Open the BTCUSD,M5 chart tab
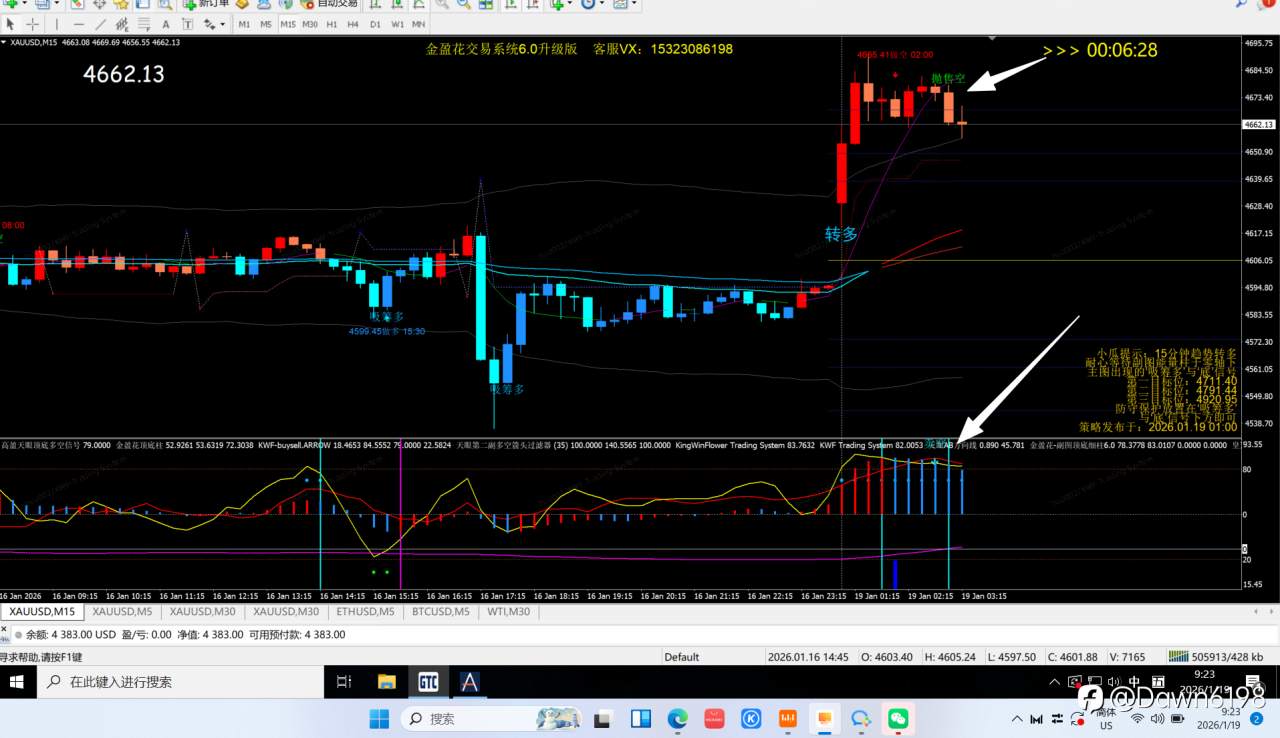 pyautogui.click(x=441, y=611)
